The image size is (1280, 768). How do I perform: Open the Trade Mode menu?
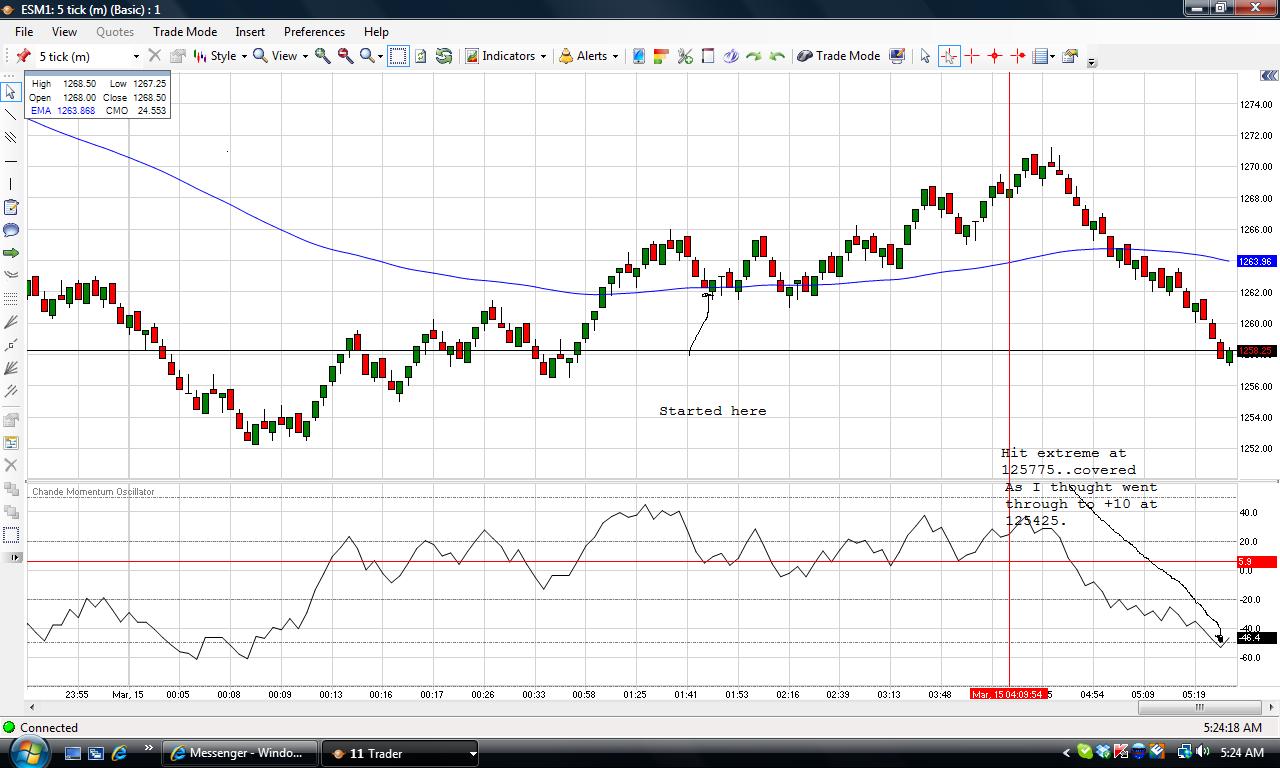point(185,32)
